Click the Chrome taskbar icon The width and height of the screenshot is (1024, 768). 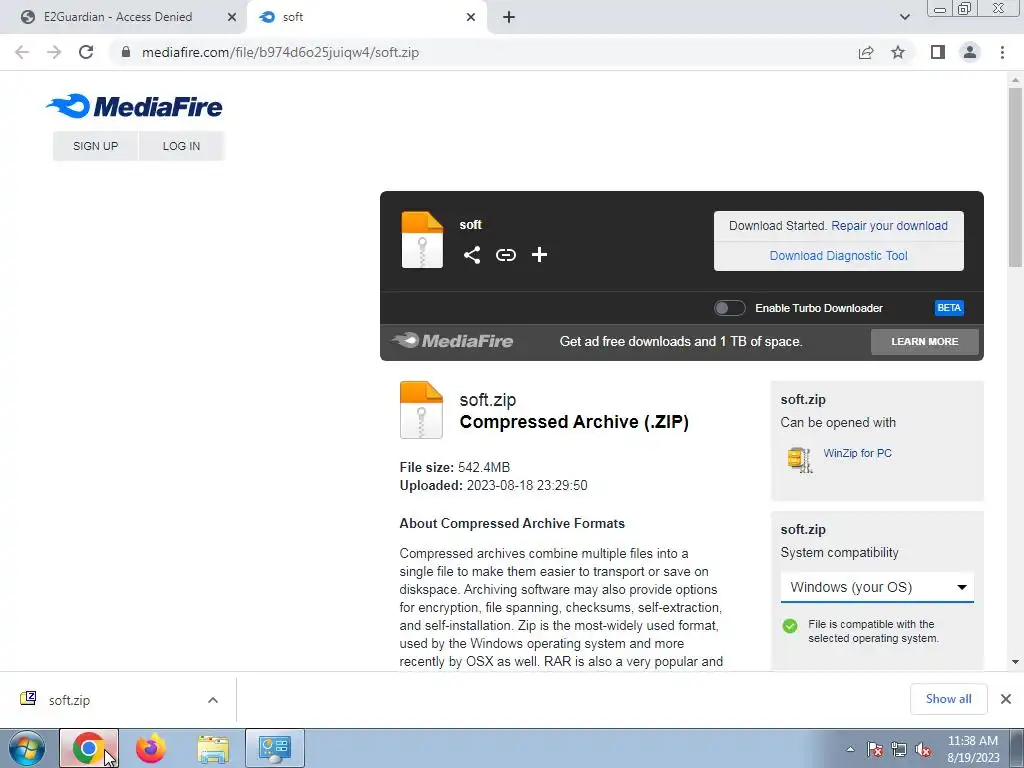[89, 748]
